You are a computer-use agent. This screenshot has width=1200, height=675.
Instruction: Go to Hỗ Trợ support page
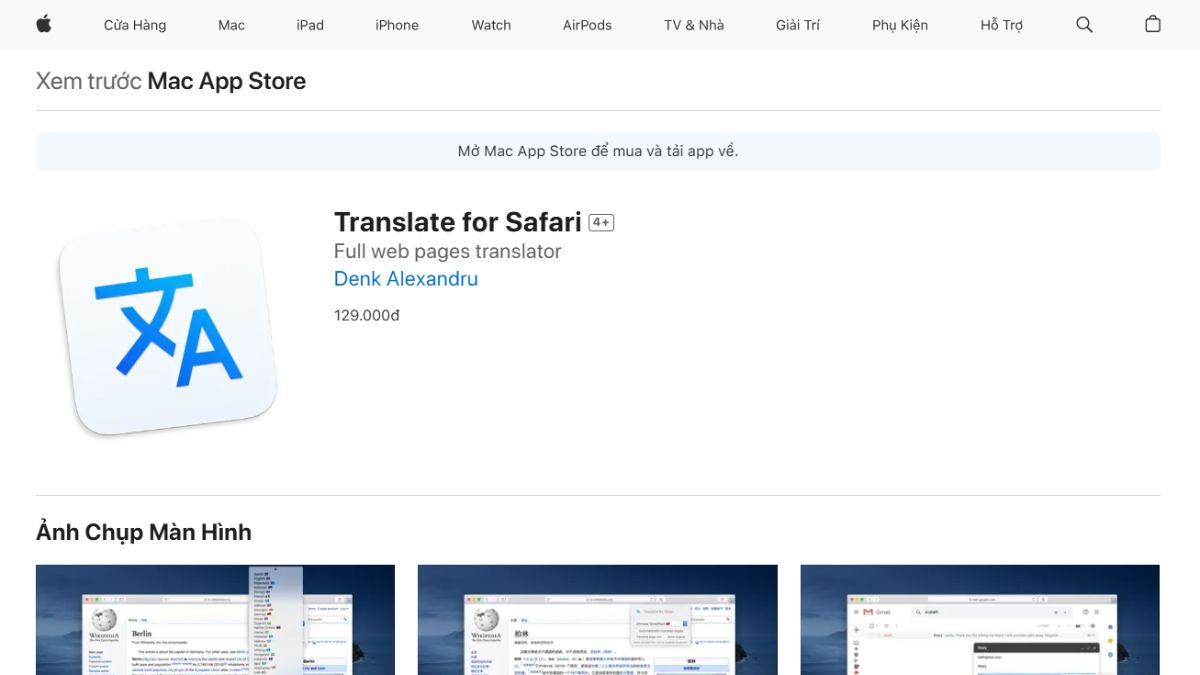click(x=1002, y=25)
